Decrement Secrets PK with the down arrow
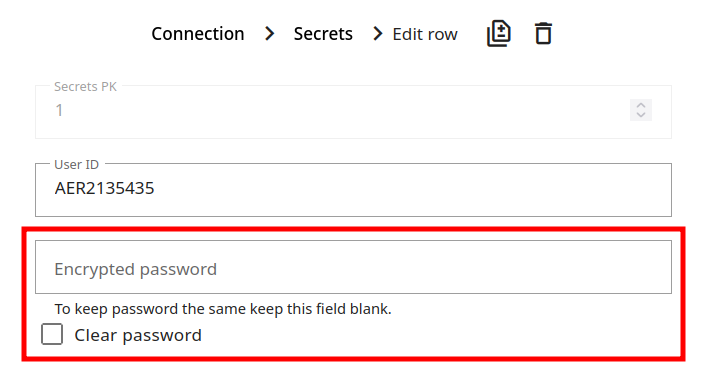707x391 pixels. pos(641,115)
